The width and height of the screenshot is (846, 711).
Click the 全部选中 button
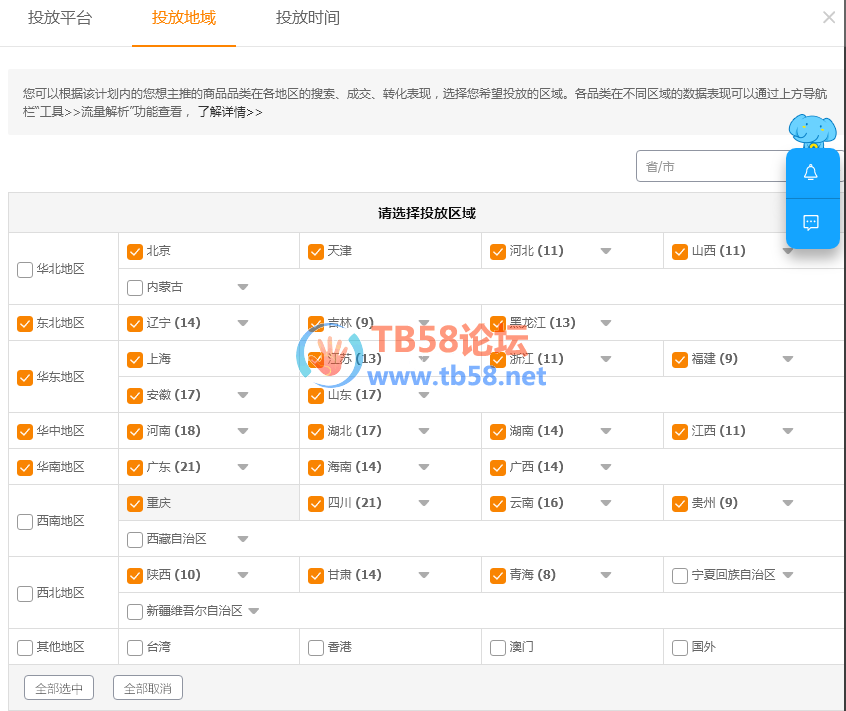[x=59, y=688]
